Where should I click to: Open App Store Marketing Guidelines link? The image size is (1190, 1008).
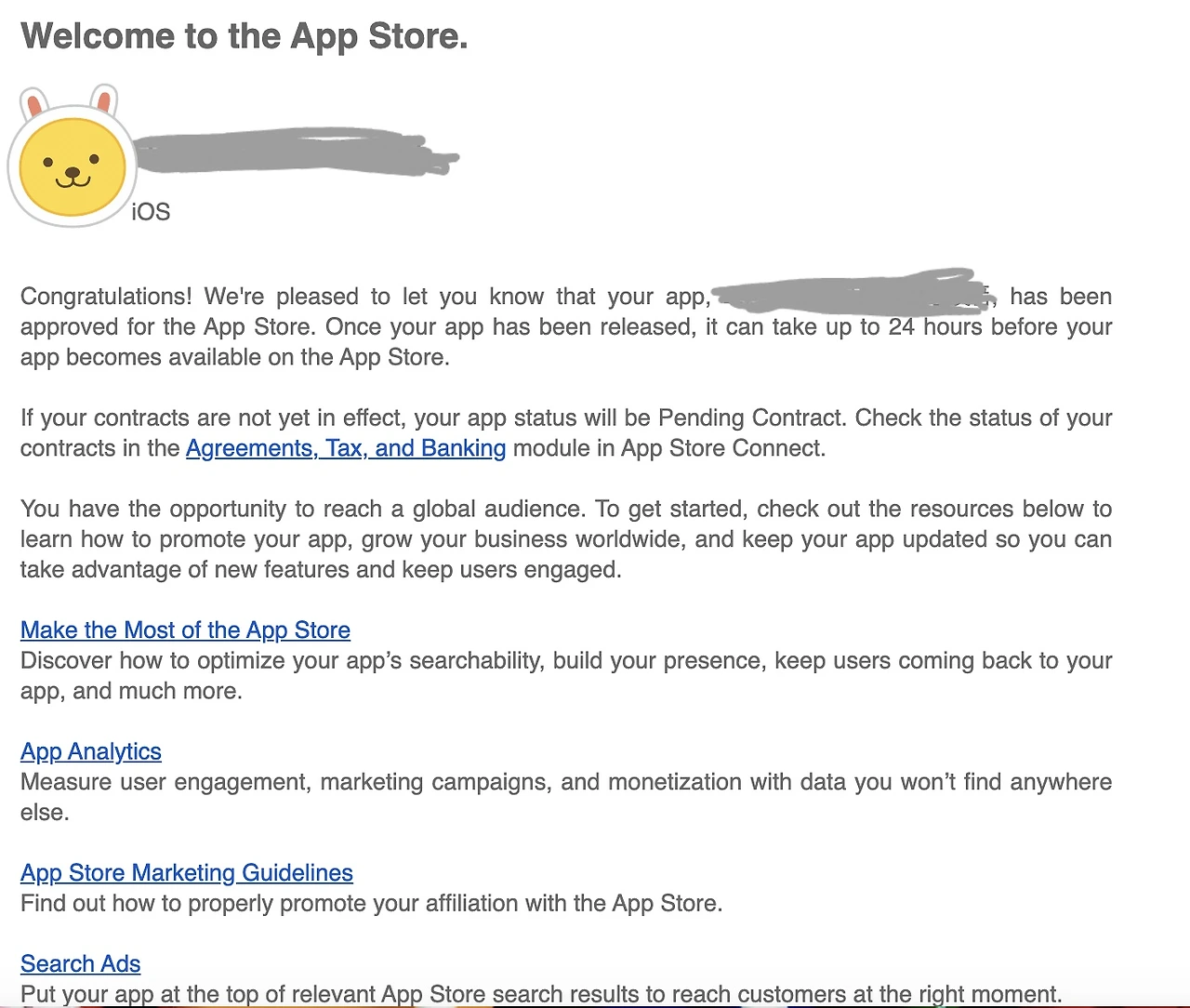(187, 873)
